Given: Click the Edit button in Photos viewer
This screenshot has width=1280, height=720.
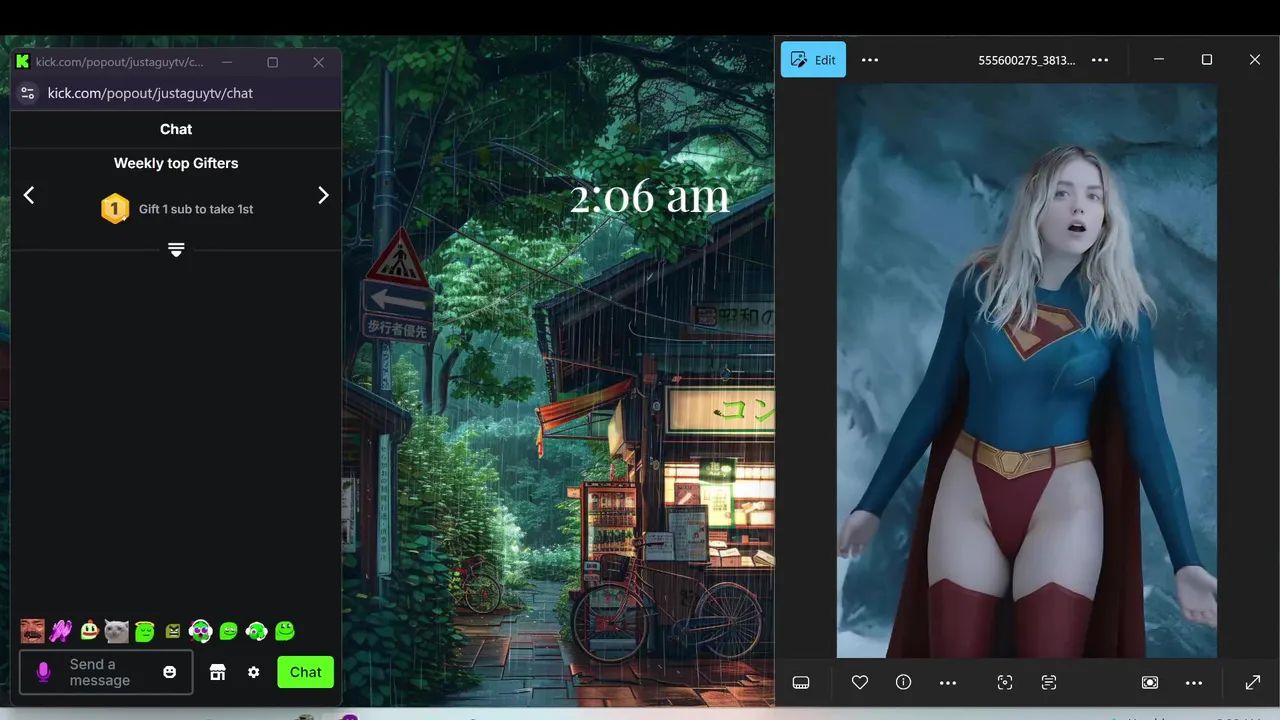Looking at the screenshot, I should tap(813, 60).
